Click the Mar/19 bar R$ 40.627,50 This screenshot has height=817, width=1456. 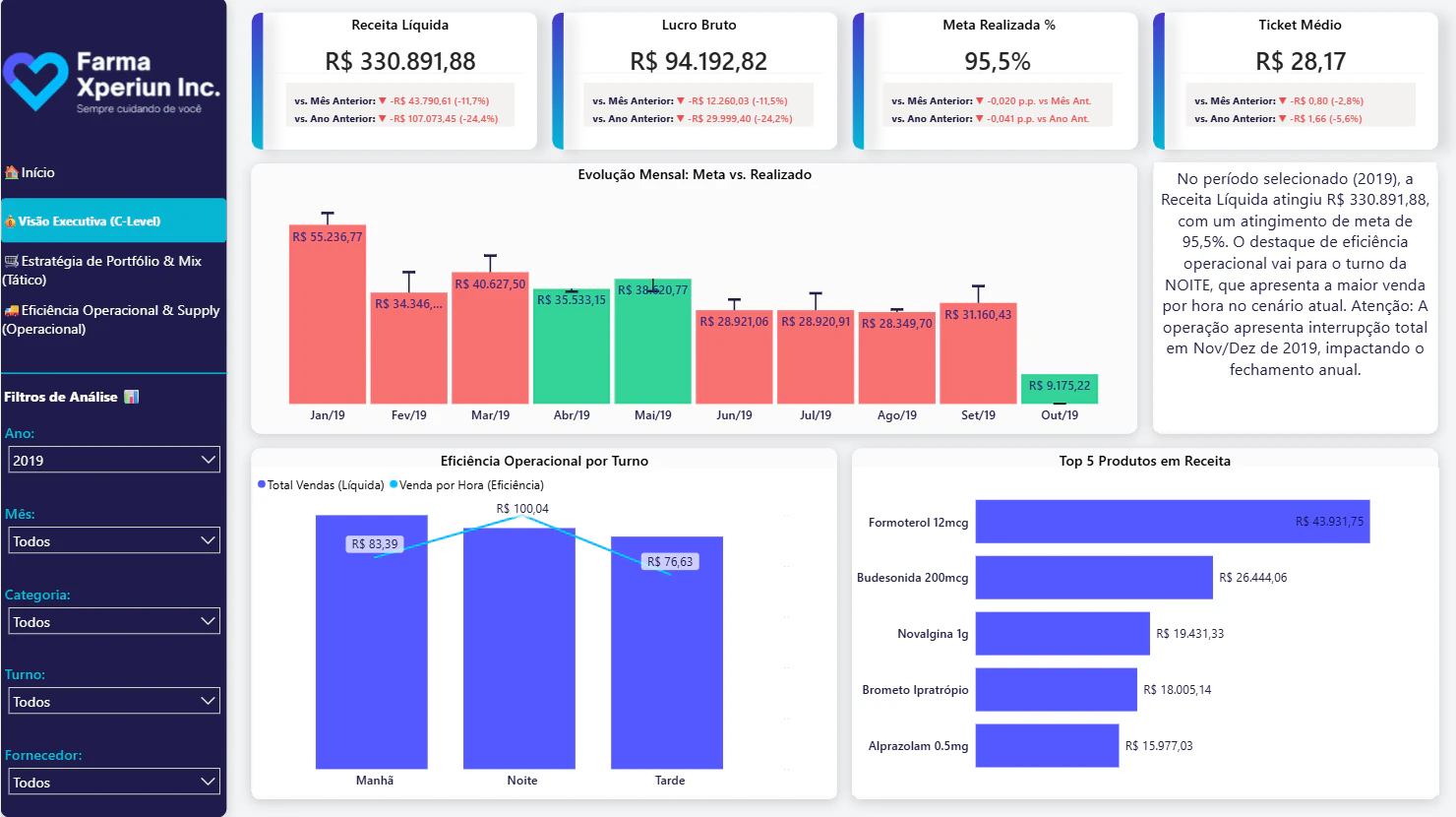(490, 338)
